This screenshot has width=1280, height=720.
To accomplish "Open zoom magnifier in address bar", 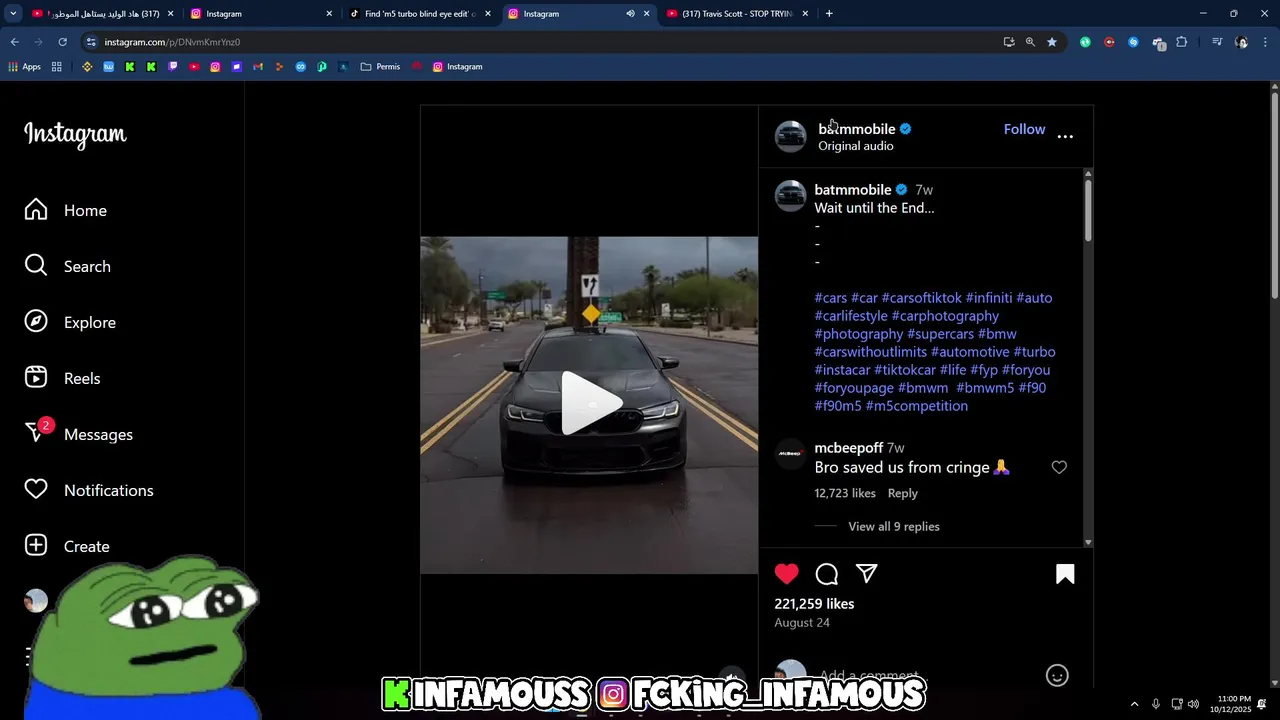I will 1030,42.
